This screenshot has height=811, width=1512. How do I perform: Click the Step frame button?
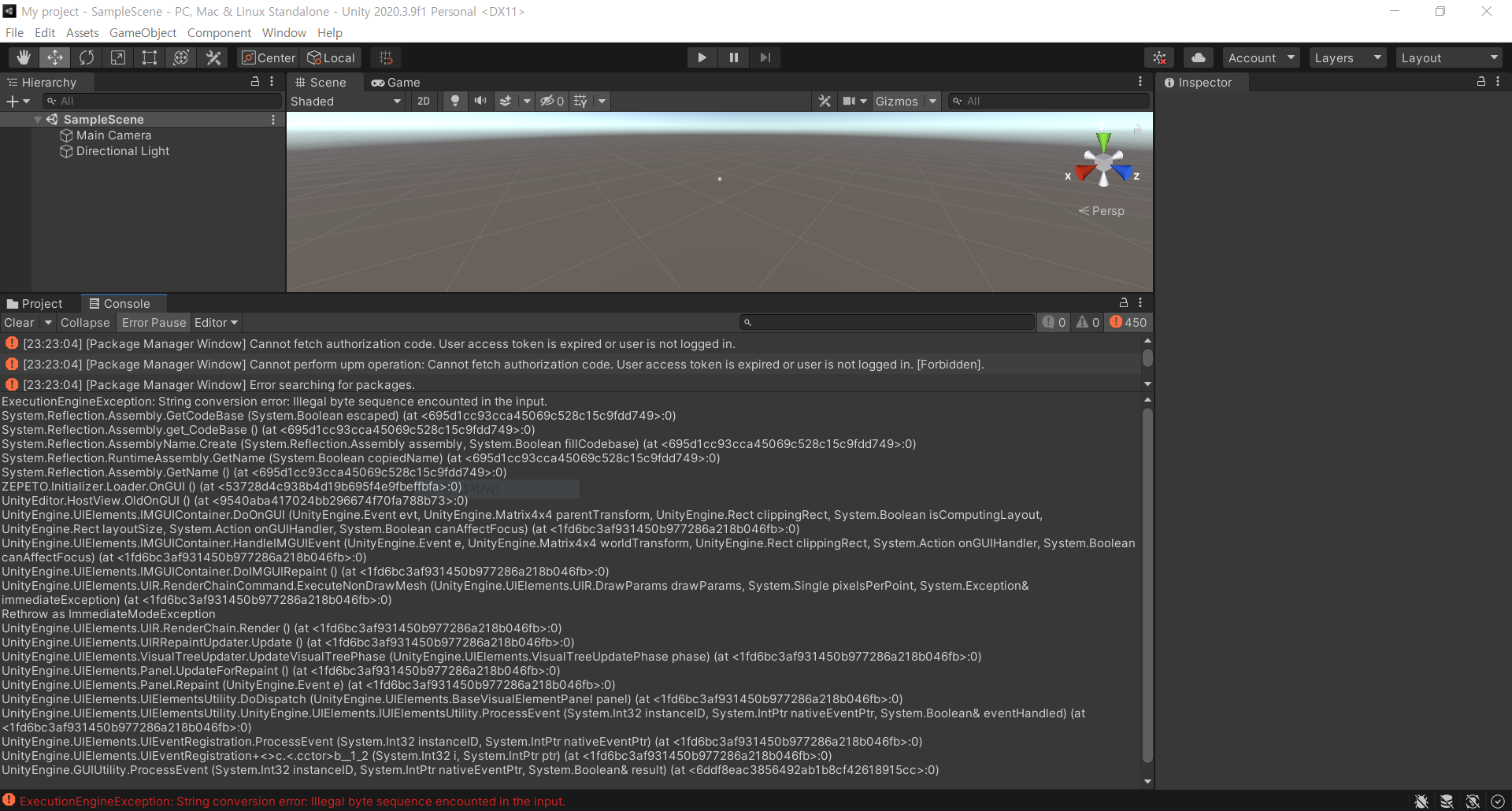point(765,57)
